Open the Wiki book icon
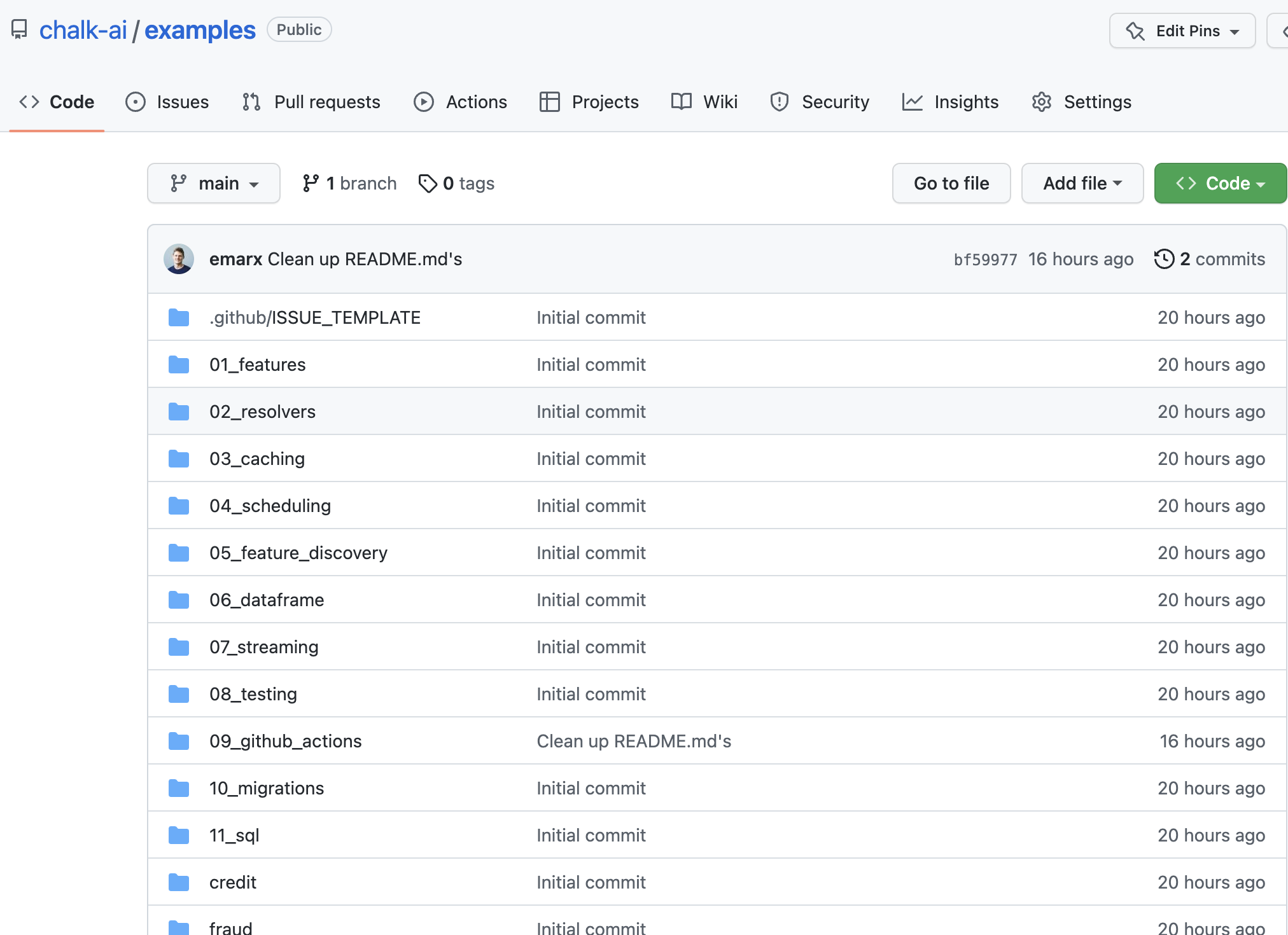Image resolution: width=1288 pixels, height=935 pixels. (x=680, y=102)
